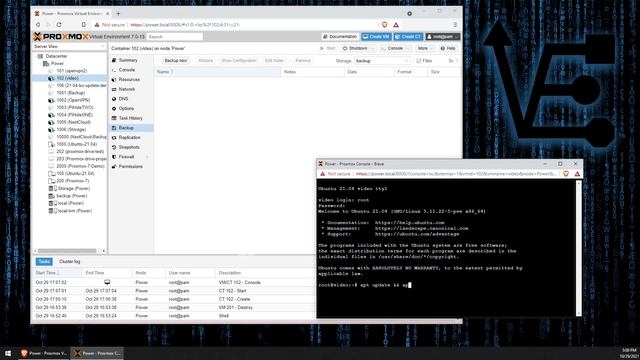The height and width of the screenshot is (360, 640).
Task: Select container 1001 (Backup) in the tree
Action: (70, 93)
